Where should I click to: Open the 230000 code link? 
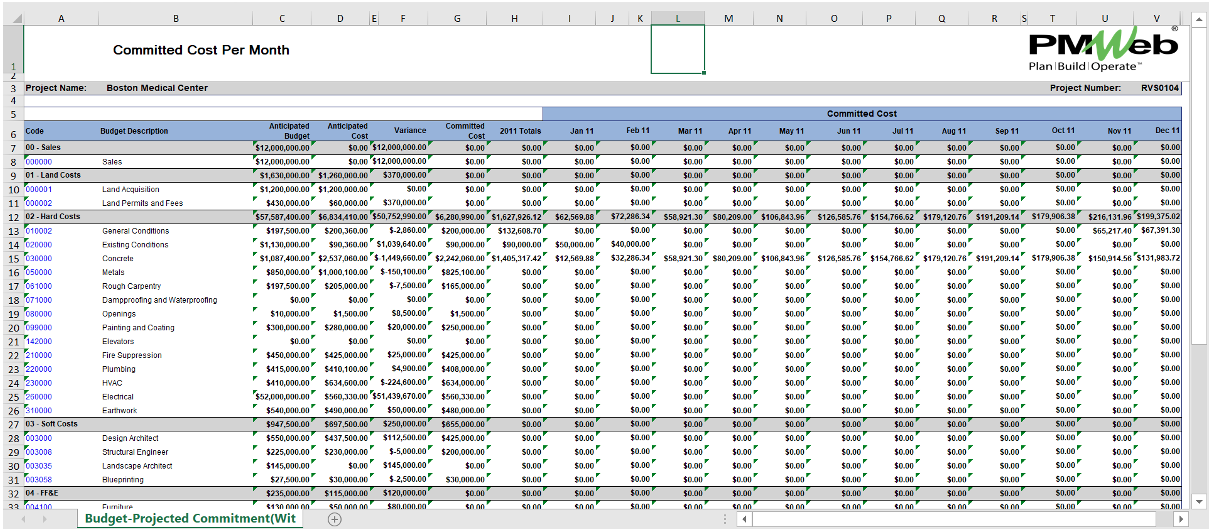[39, 383]
